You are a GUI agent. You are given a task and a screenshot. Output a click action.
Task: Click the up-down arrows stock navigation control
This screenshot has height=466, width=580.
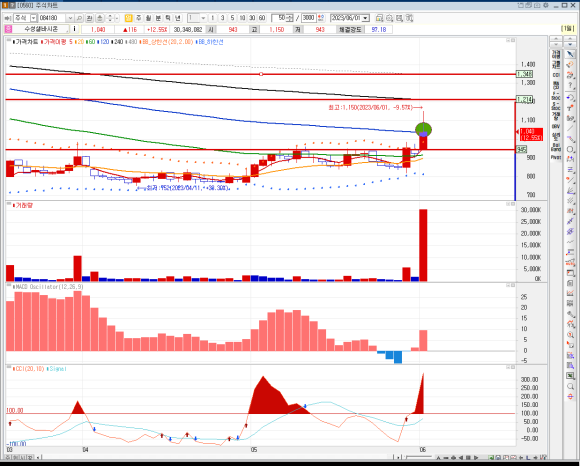click(x=109, y=18)
